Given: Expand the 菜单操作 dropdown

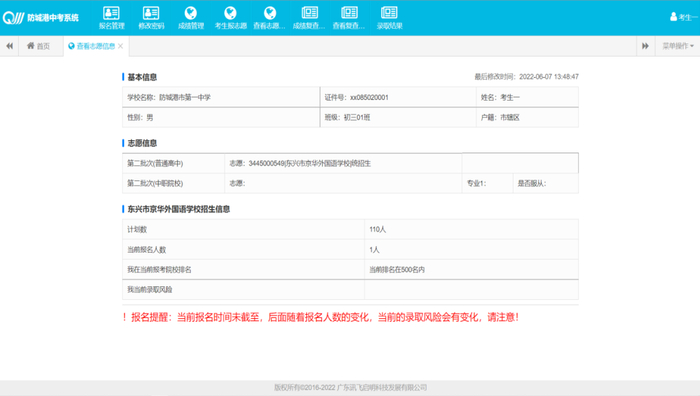Looking at the screenshot, I should [x=678, y=46].
